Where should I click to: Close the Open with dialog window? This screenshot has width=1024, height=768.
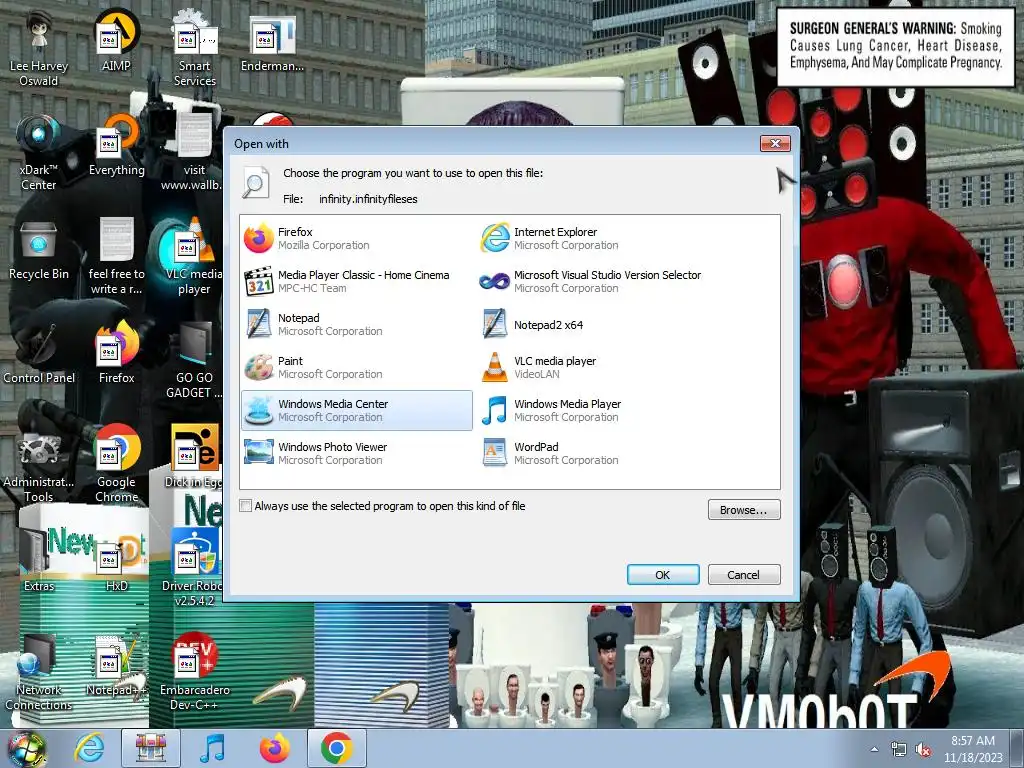[775, 143]
